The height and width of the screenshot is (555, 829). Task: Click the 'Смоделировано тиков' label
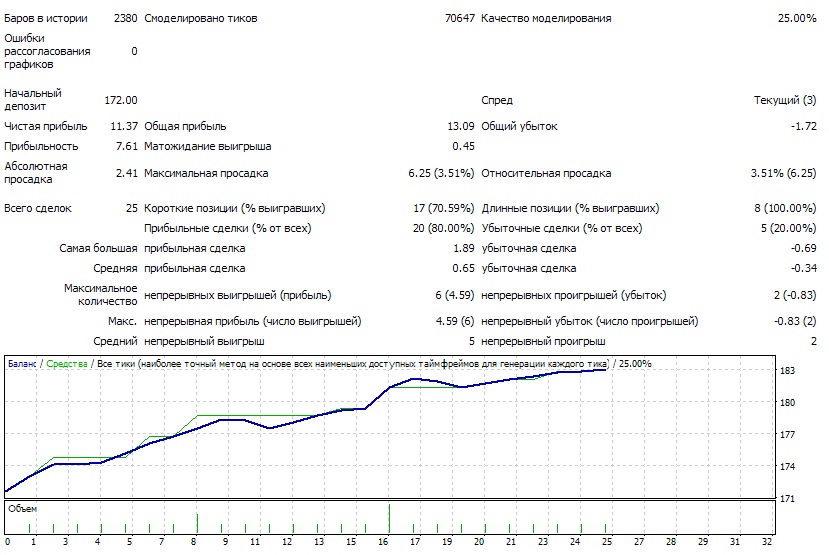click(x=201, y=18)
